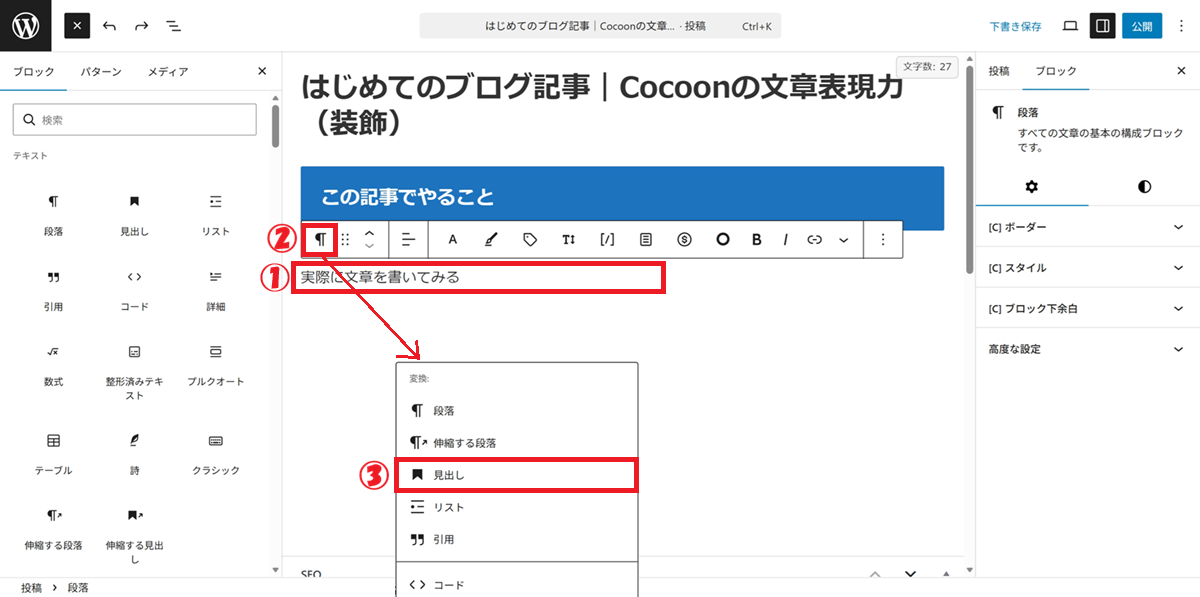The image size is (1200, 597).
Task: Click the marker highlight pen icon
Action: pyautogui.click(x=490, y=240)
